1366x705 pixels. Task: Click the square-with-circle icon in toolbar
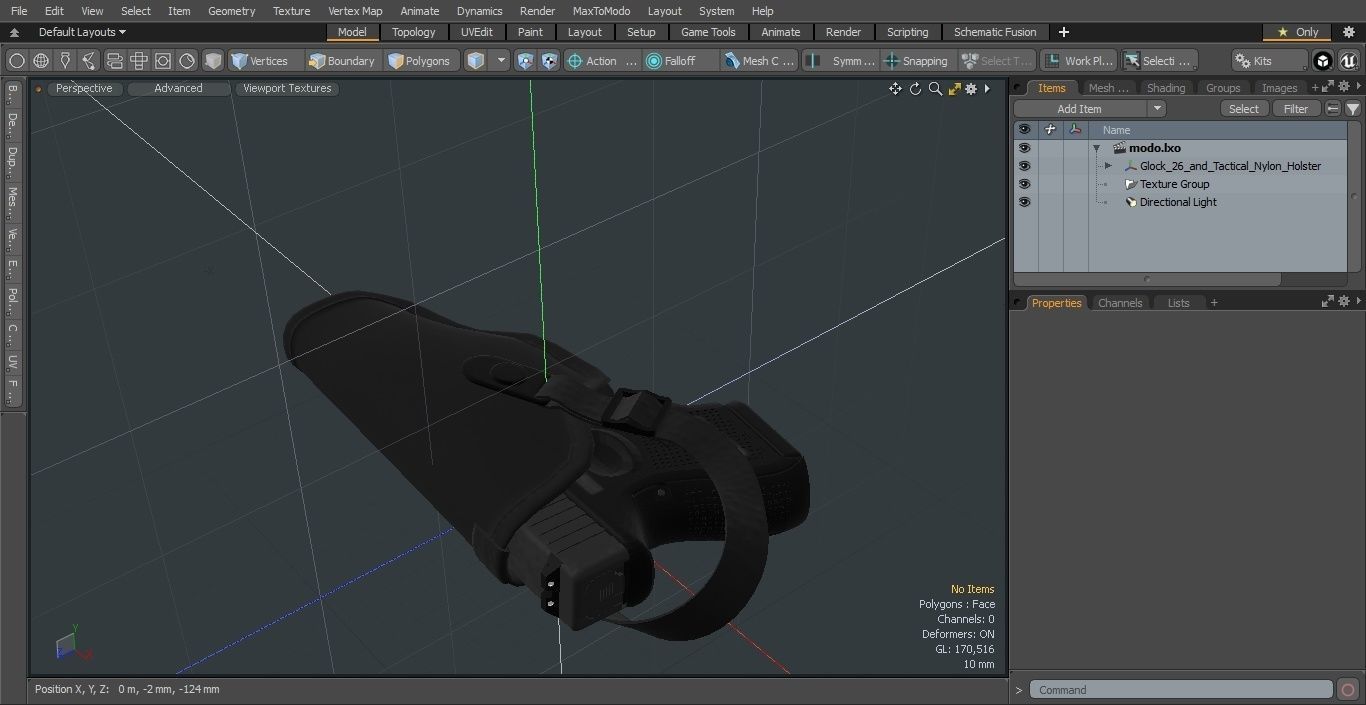(x=163, y=61)
